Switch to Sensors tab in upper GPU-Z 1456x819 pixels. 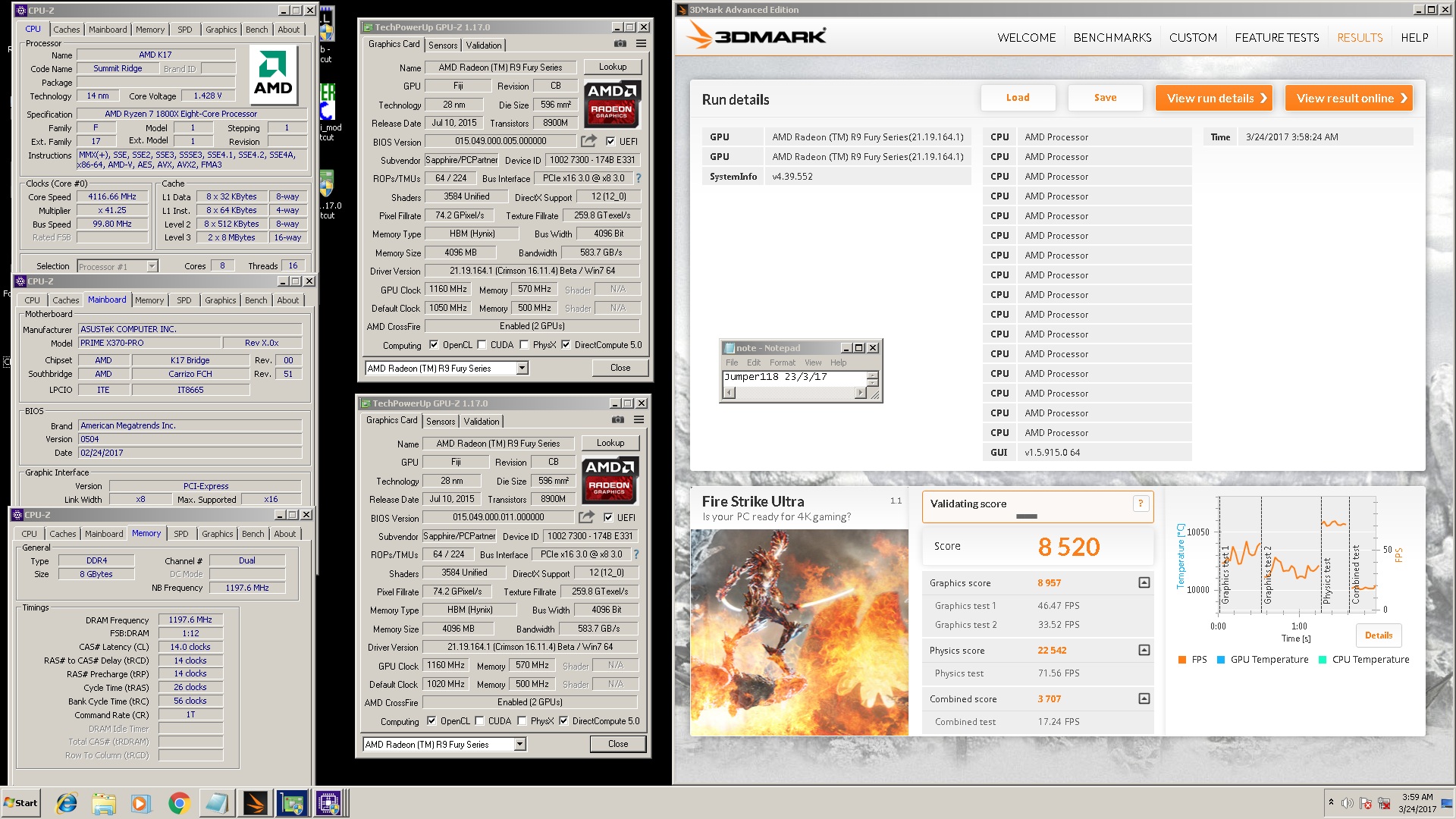click(443, 45)
